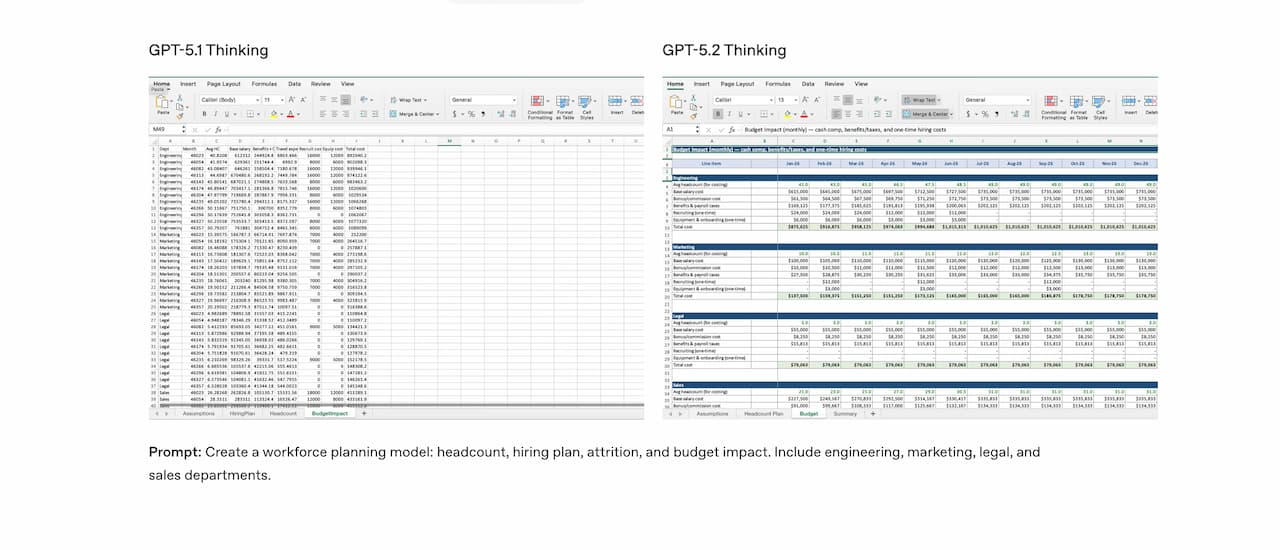Image resolution: width=1280 pixels, height=550 pixels.
Task: Expand Merge & Center dropdown in GPT-5.1 spreadsheet
Action: [438, 114]
